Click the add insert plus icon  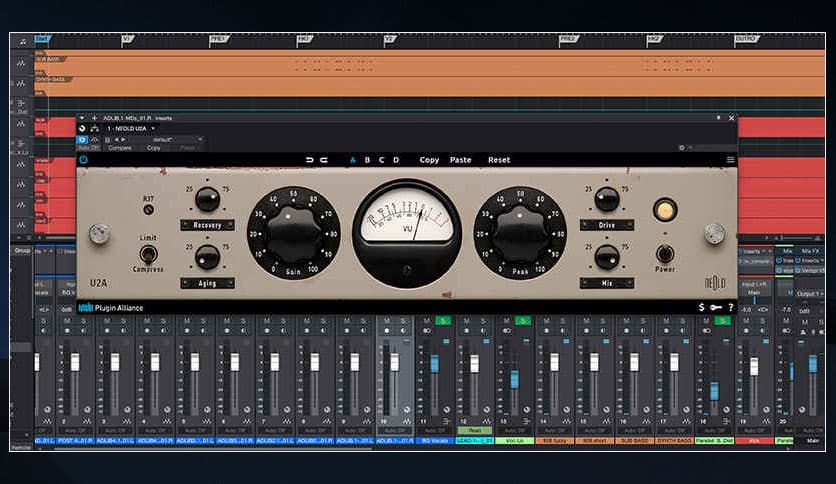(94, 118)
